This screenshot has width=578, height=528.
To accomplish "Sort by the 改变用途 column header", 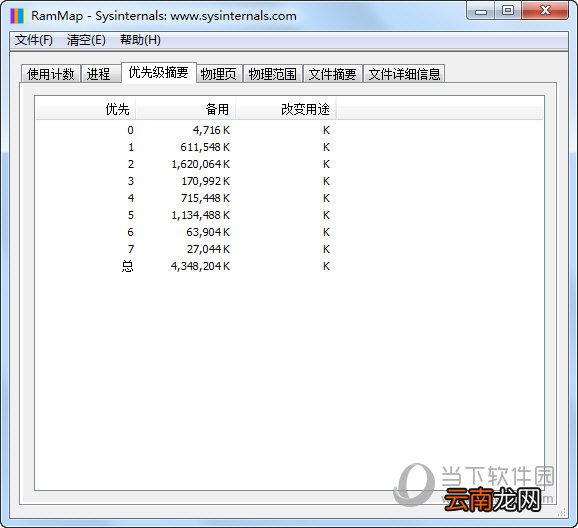I will [286, 109].
